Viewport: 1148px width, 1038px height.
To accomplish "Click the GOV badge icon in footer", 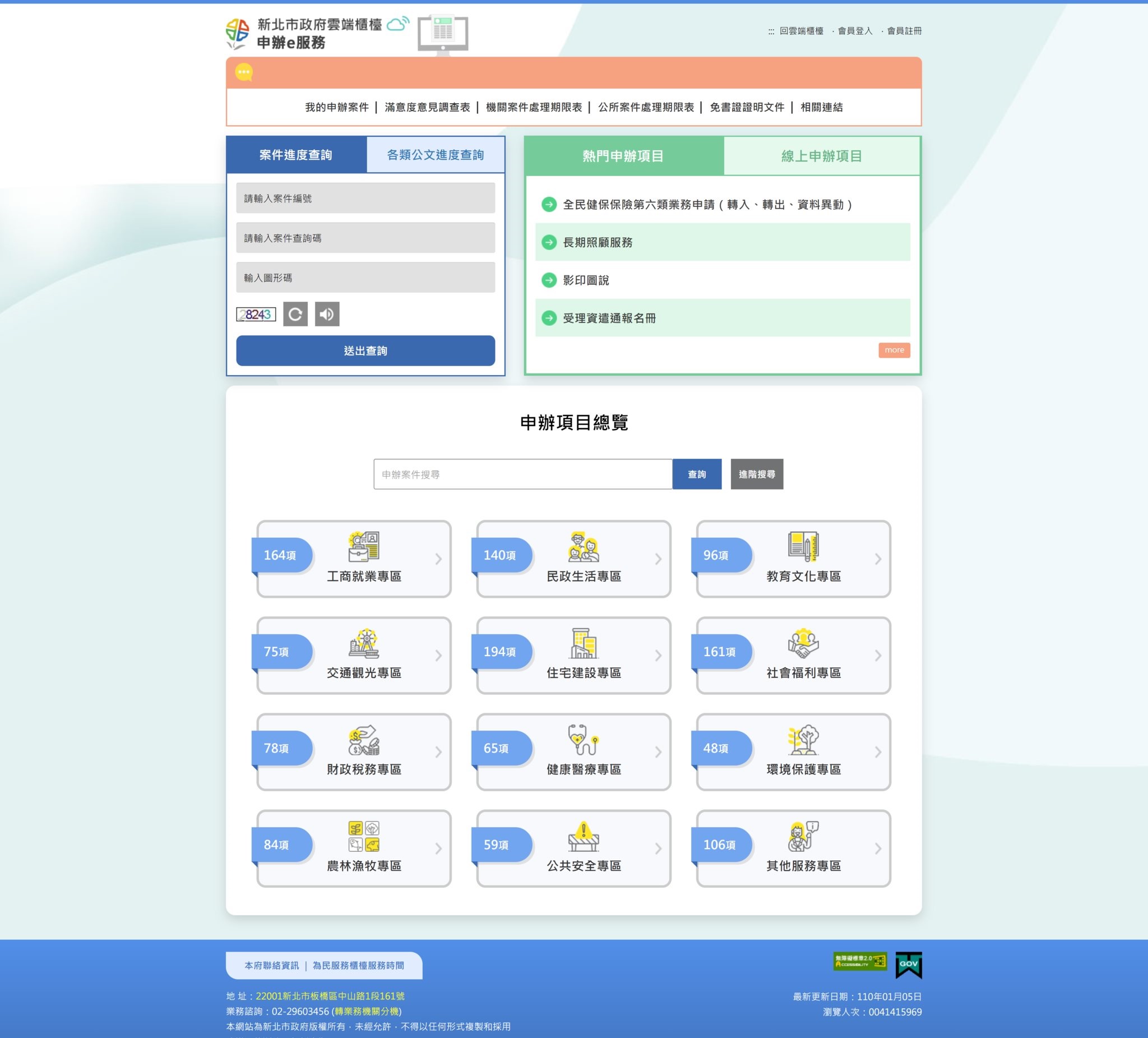I will tap(909, 965).
